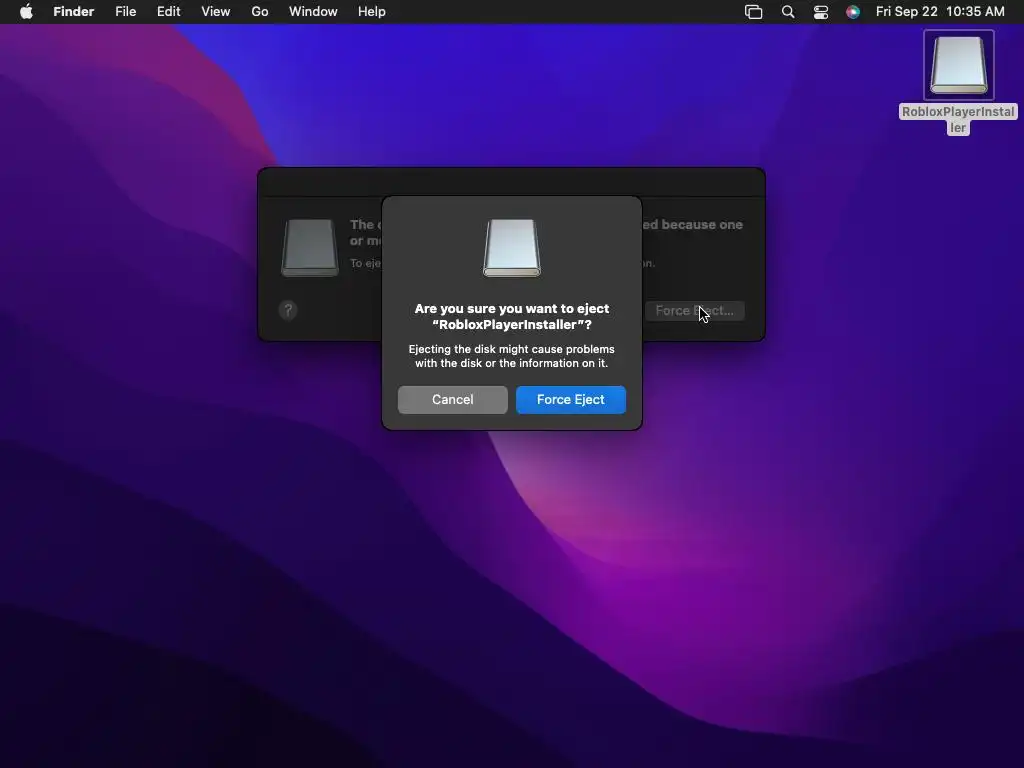Viewport: 1024px width, 768px height.
Task: Click the dimmed disk icon in background dialog
Action: (x=310, y=248)
